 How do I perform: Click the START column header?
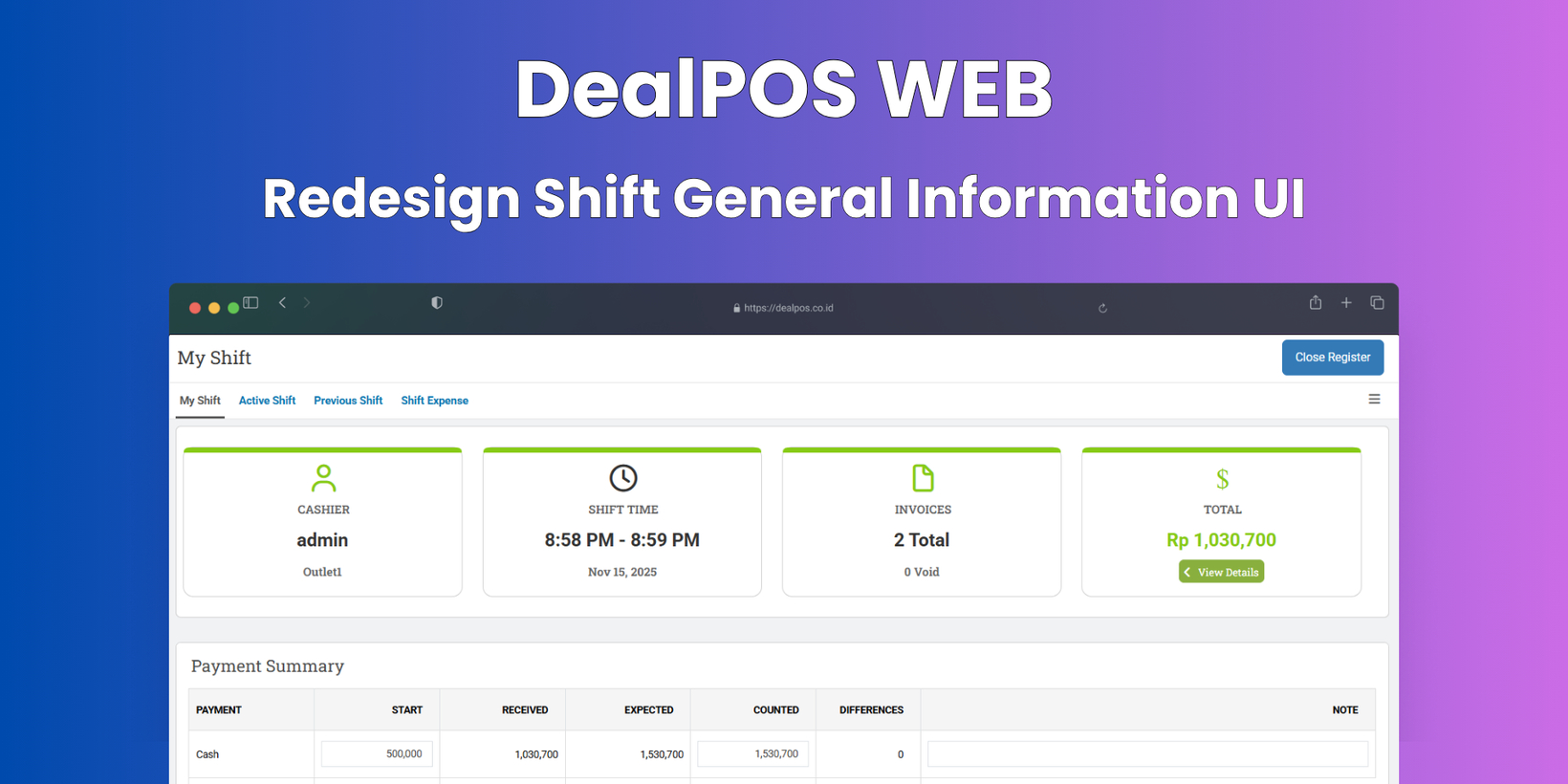pos(407,710)
